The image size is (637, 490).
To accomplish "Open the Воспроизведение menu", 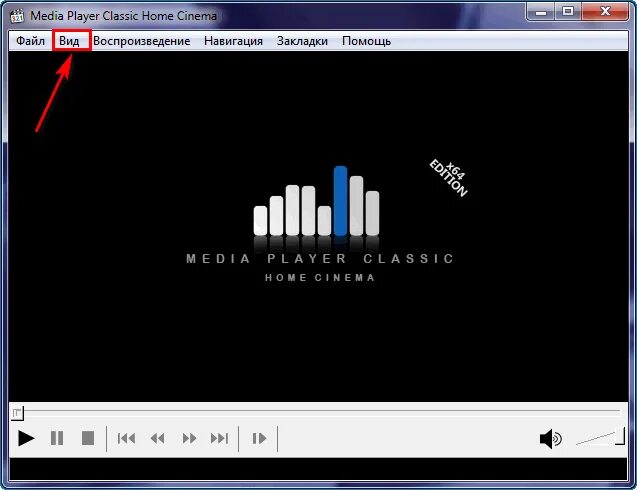I will [x=142, y=41].
